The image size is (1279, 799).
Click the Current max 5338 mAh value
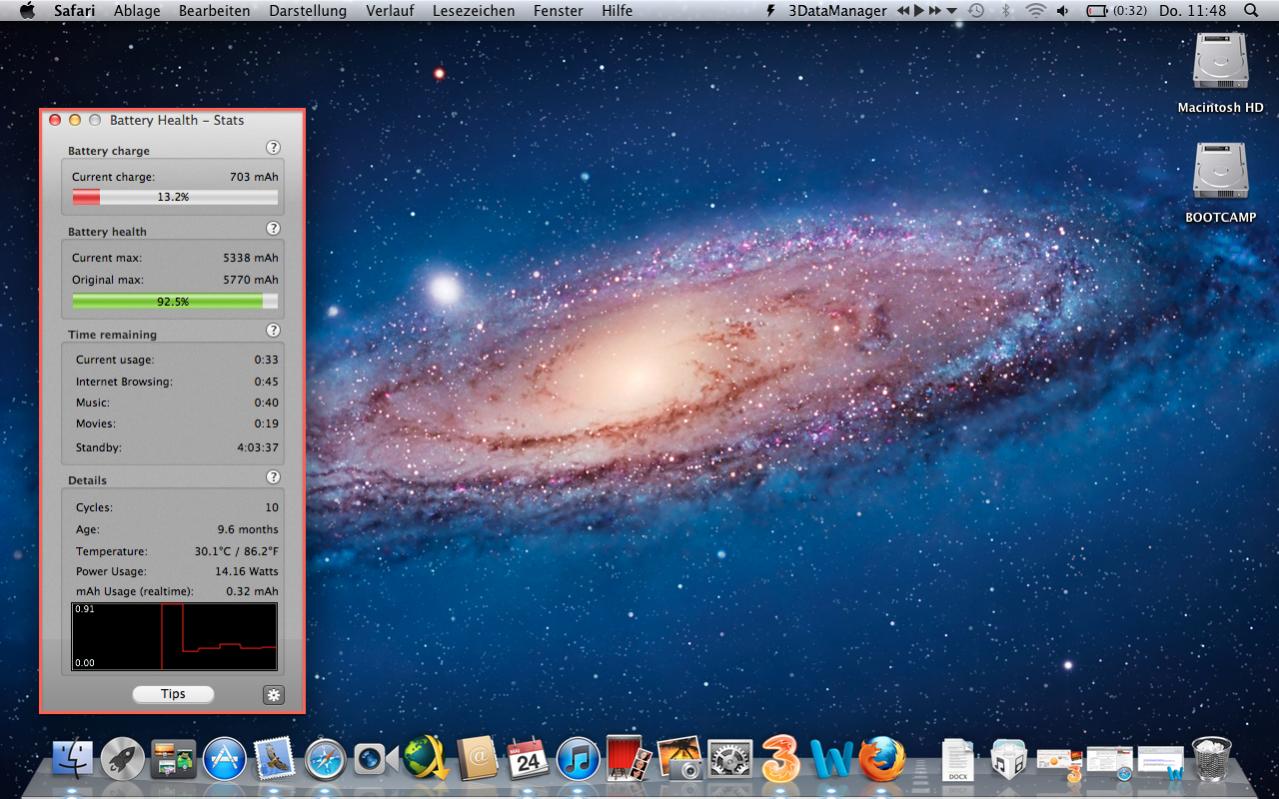click(x=251, y=258)
